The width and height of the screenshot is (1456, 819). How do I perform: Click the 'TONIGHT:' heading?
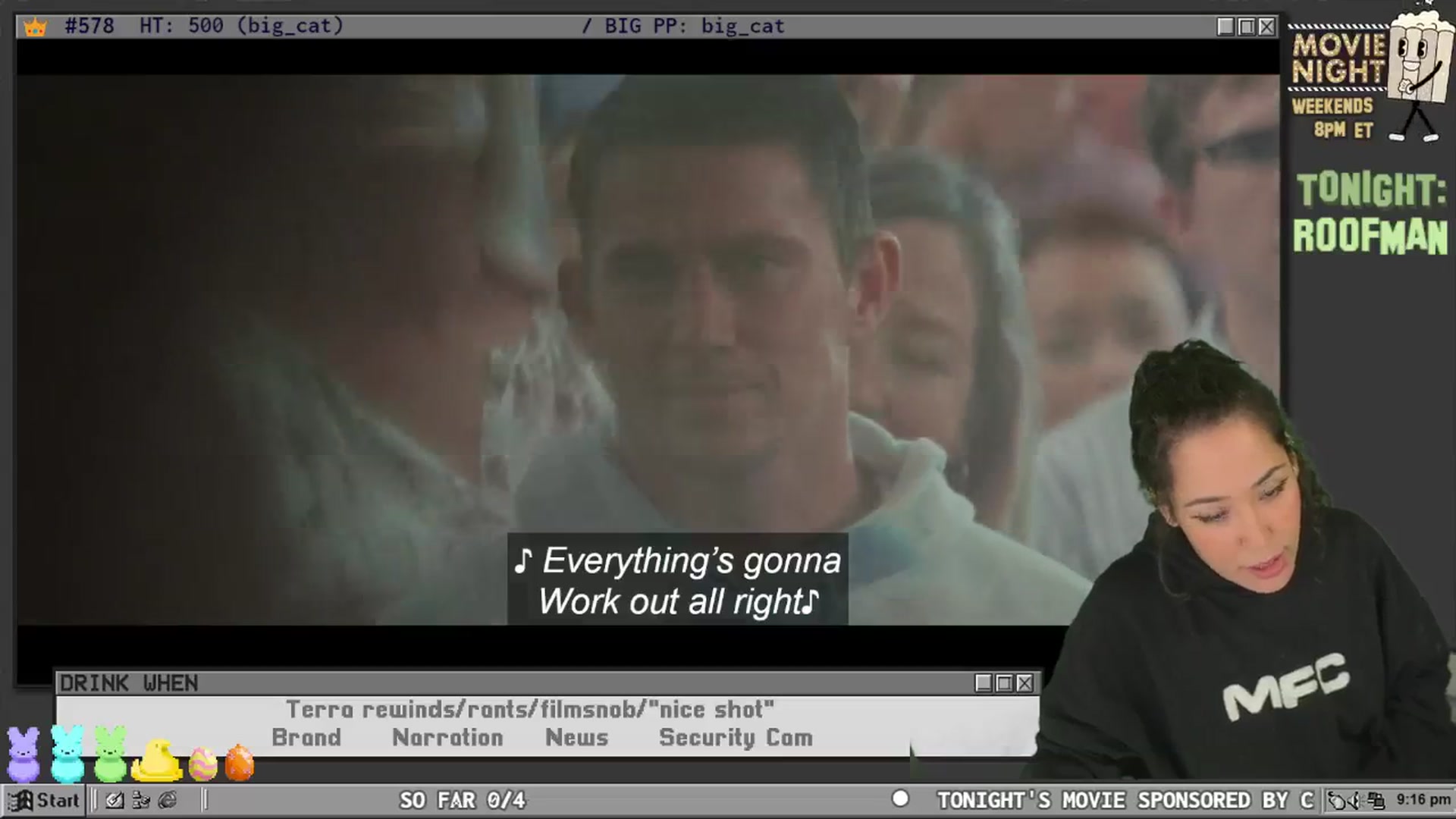click(x=1371, y=190)
